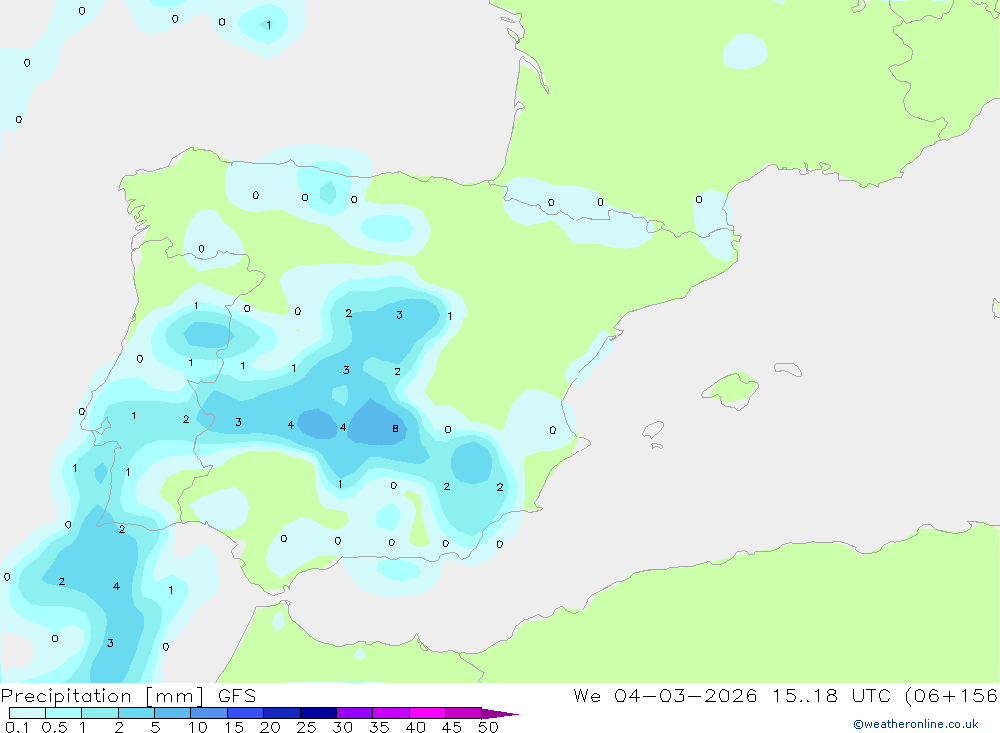Image resolution: width=1000 pixels, height=733 pixels.
Task: Choose the 45–50 mm legend swatch
Action: (x=464, y=713)
